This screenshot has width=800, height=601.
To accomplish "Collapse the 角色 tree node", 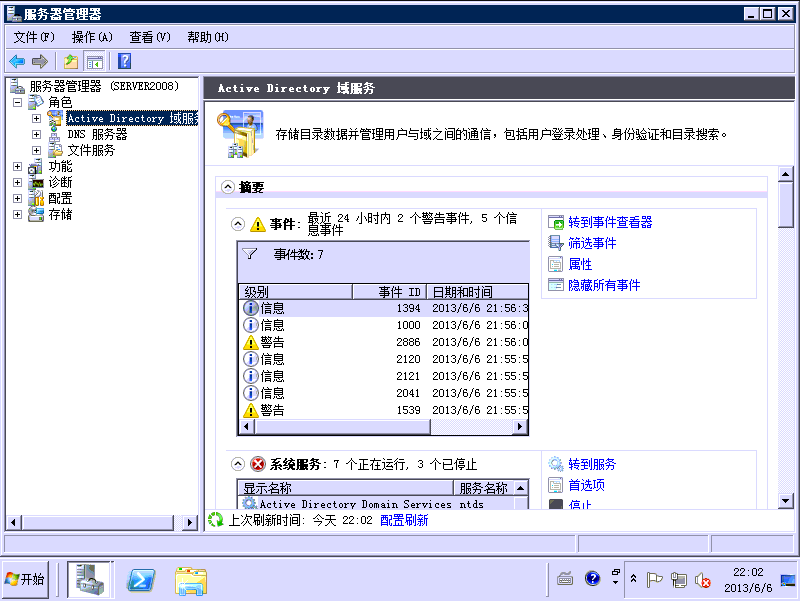I will 18,102.
